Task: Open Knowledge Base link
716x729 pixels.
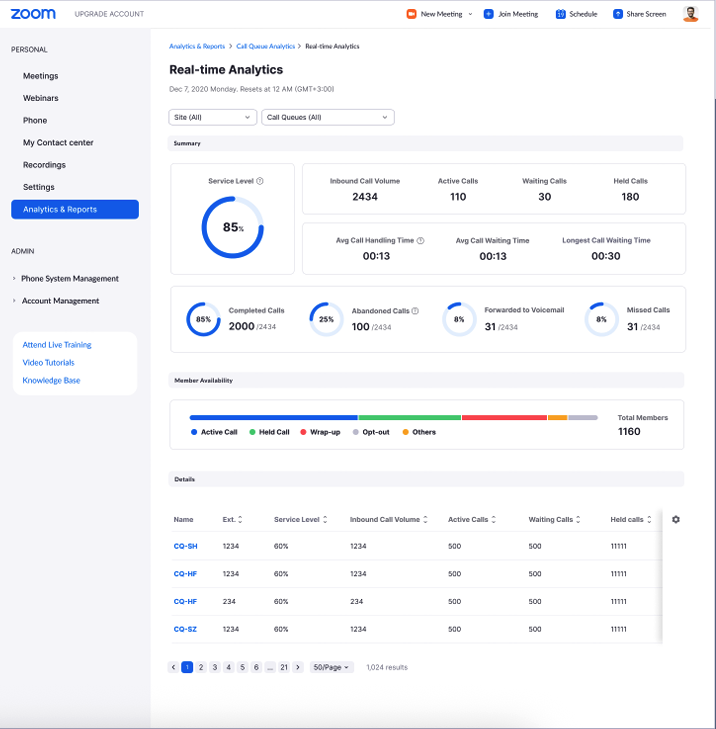Action: tap(51, 380)
